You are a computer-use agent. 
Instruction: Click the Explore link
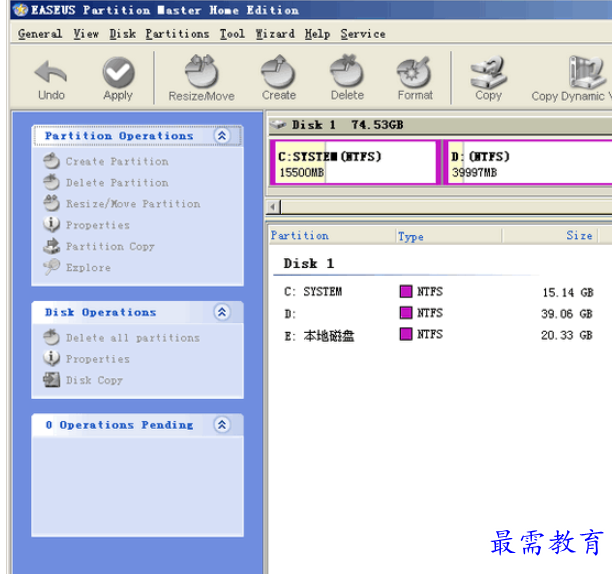pos(88,267)
